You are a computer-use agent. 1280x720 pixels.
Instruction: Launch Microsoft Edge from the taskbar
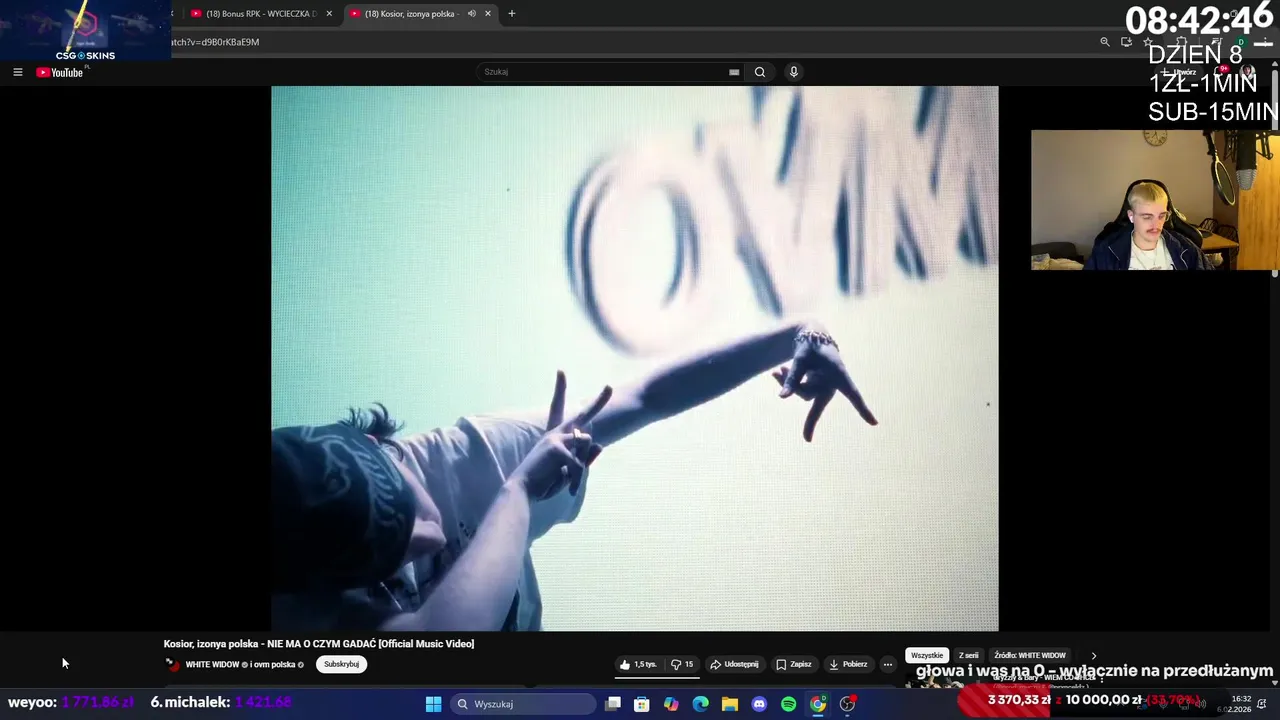click(701, 704)
